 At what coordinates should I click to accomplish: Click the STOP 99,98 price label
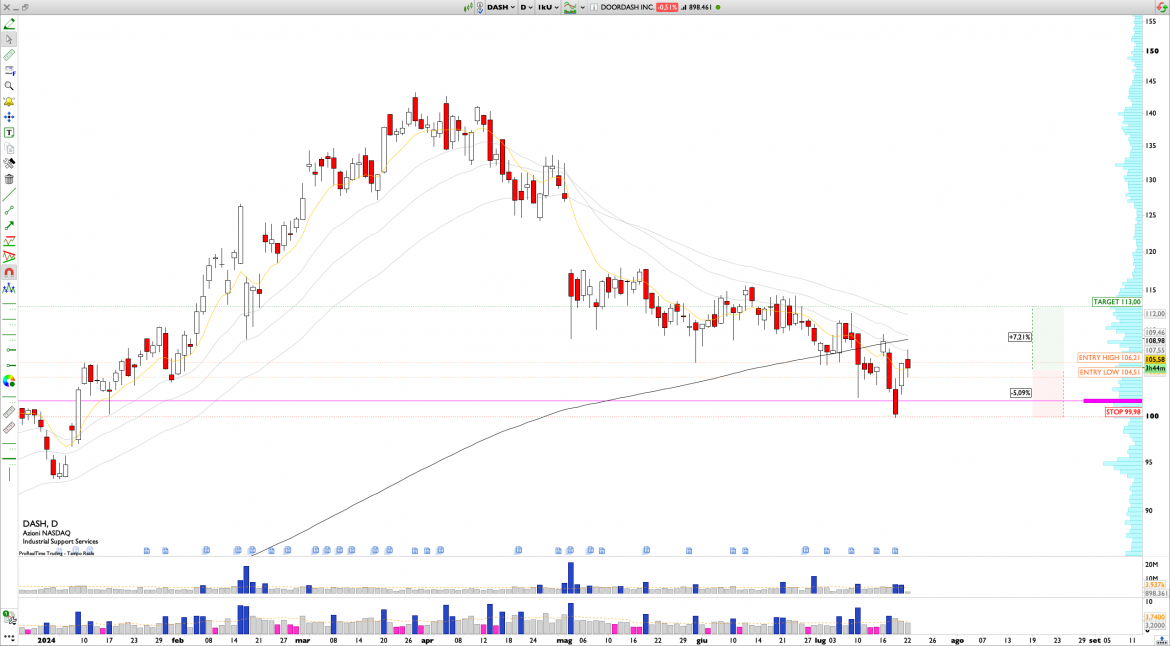click(1122, 412)
